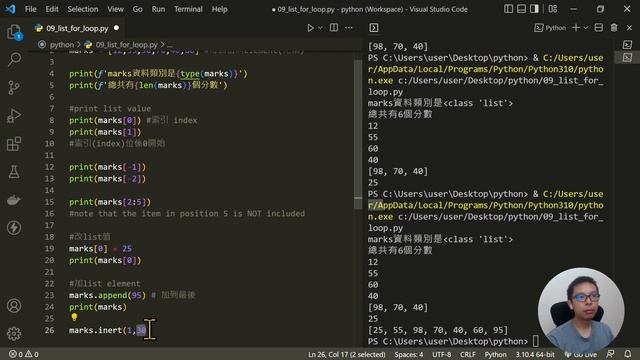Toggle terminal panel maximize arrow icon

coord(373,28)
